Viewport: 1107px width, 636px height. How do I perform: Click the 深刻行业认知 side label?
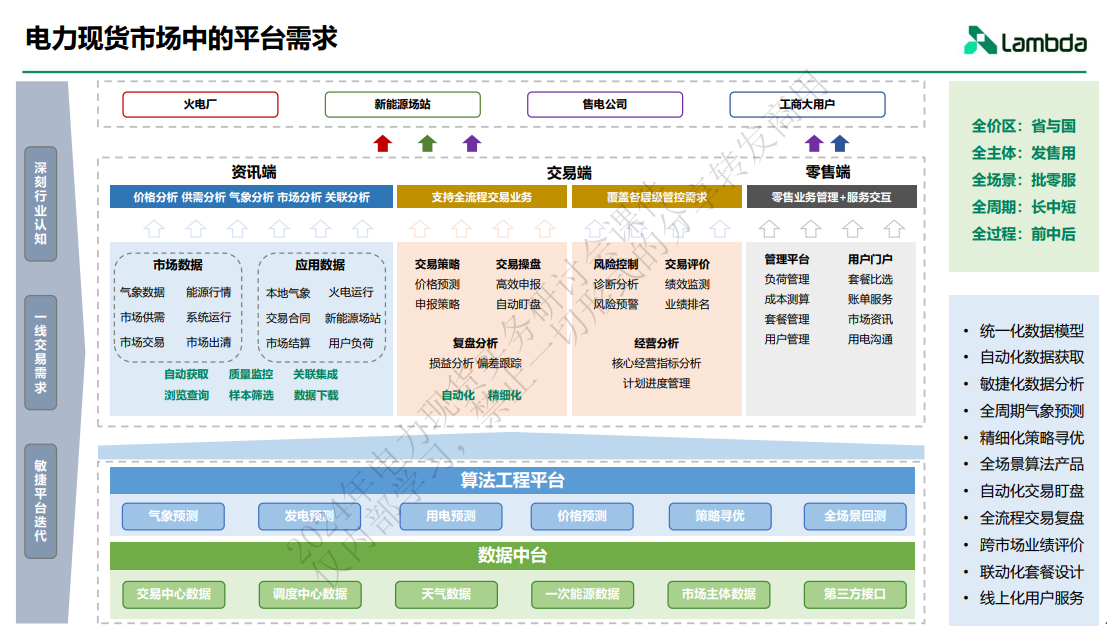pos(40,204)
